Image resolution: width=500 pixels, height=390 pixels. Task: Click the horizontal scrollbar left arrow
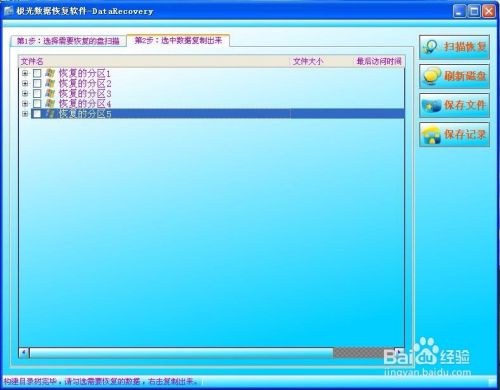tap(24, 352)
